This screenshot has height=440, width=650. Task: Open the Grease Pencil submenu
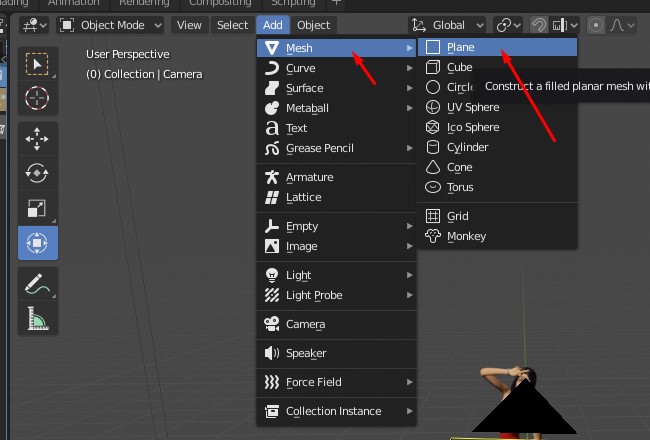[x=337, y=148]
